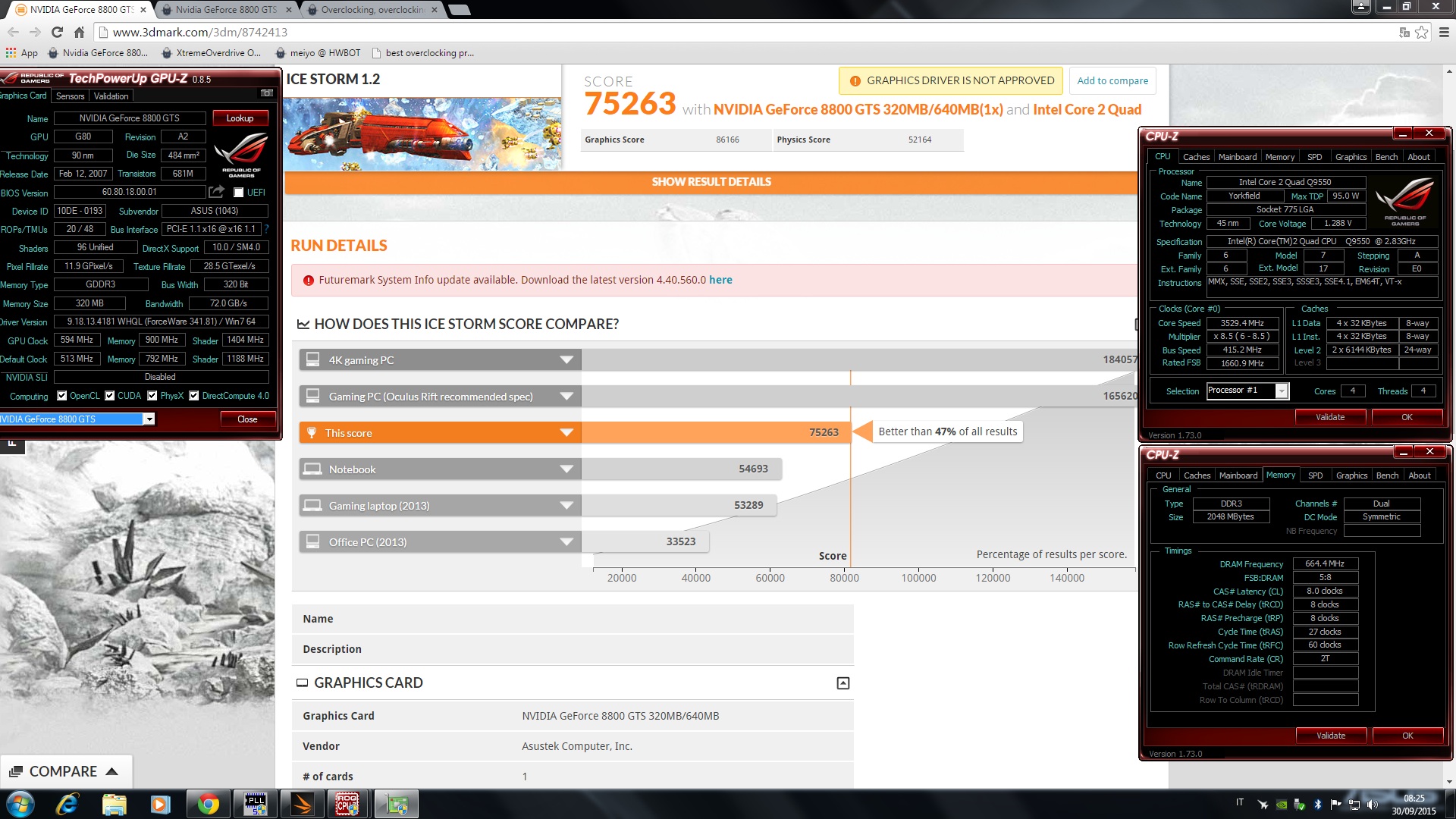
Task: Toggle the CUDA checkbox
Action: pos(109,396)
